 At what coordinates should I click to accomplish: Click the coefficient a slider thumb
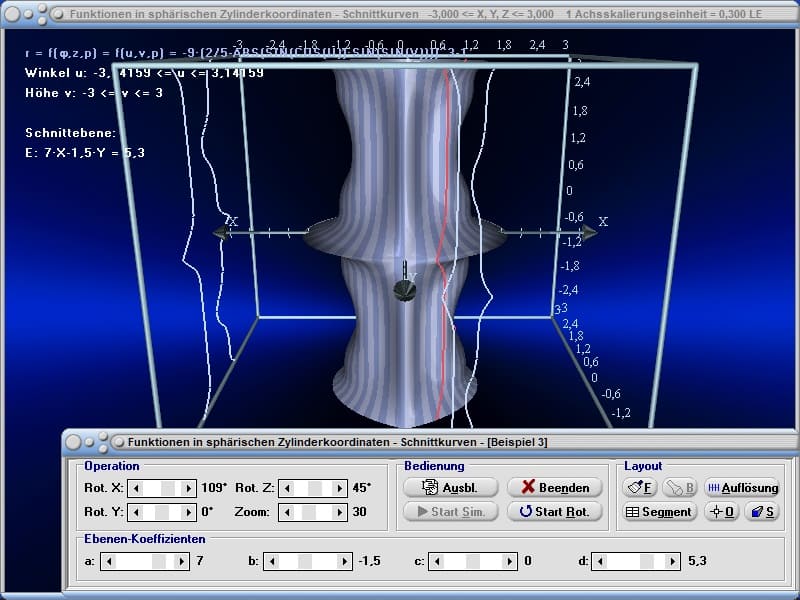coord(159,562)
